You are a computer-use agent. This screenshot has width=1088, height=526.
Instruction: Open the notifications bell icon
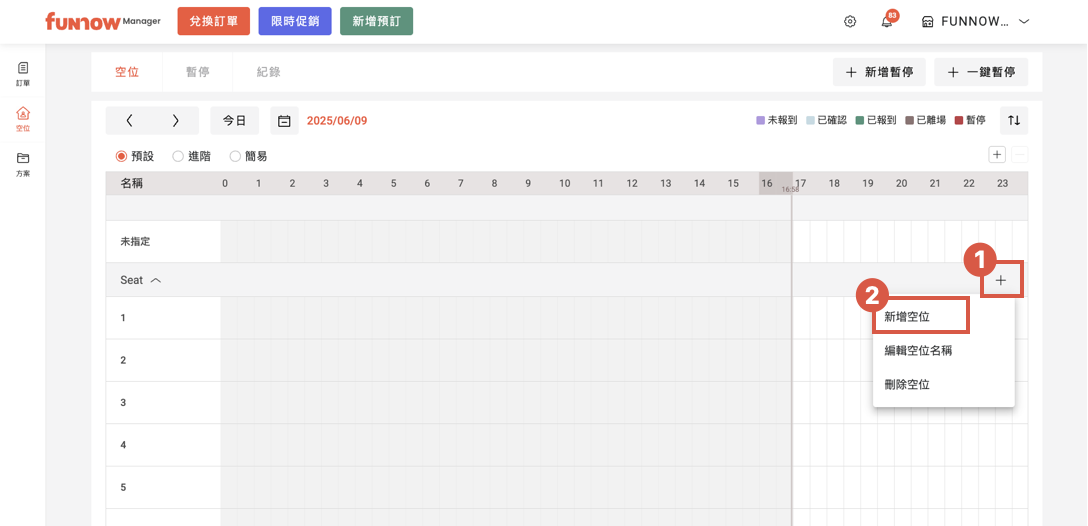pos(886,22)
